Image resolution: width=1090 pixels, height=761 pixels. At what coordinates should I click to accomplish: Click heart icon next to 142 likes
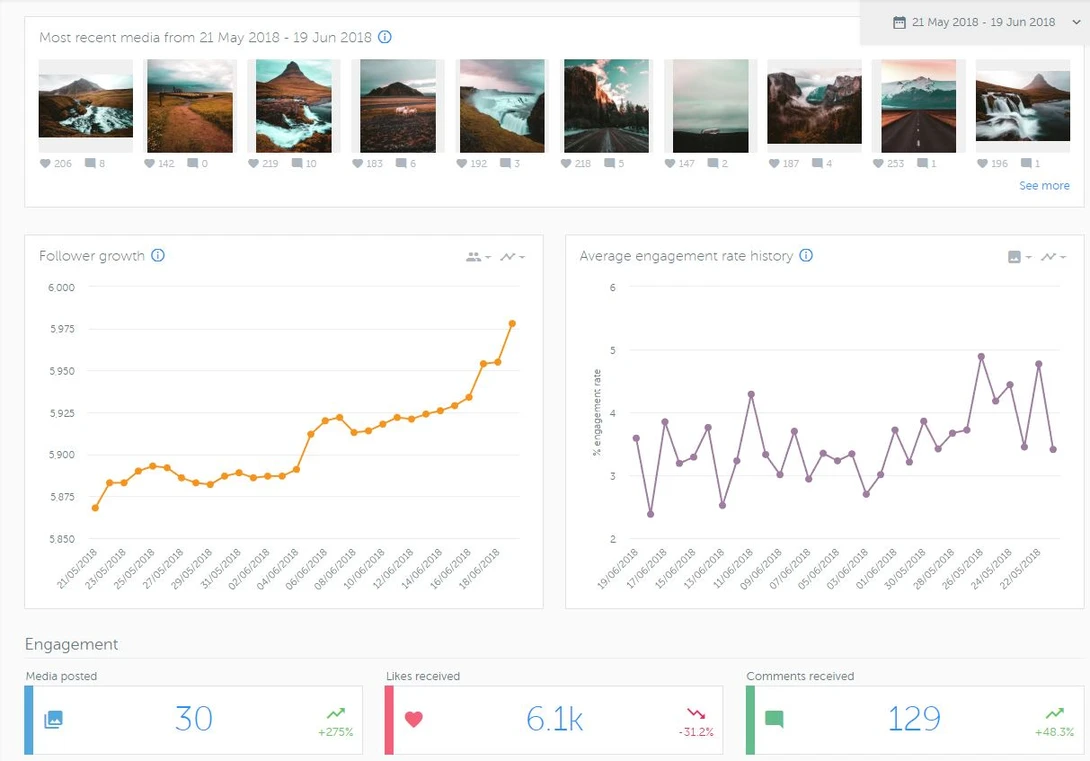pos(149,163)
